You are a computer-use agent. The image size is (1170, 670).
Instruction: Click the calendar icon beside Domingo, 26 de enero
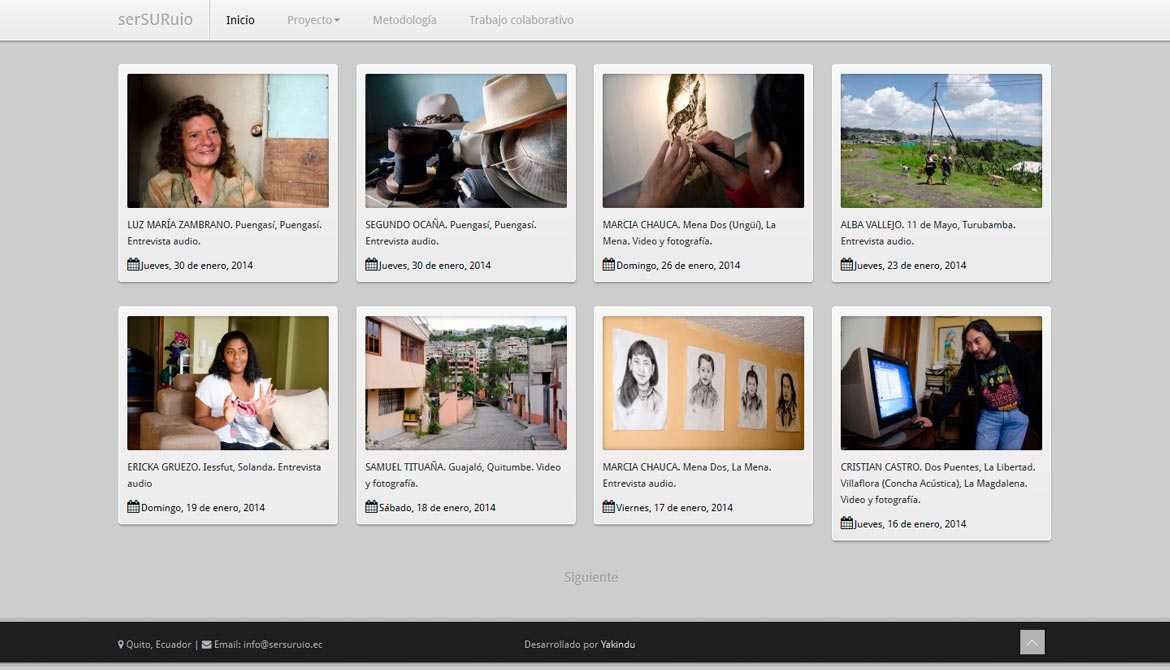click(609, 264)
